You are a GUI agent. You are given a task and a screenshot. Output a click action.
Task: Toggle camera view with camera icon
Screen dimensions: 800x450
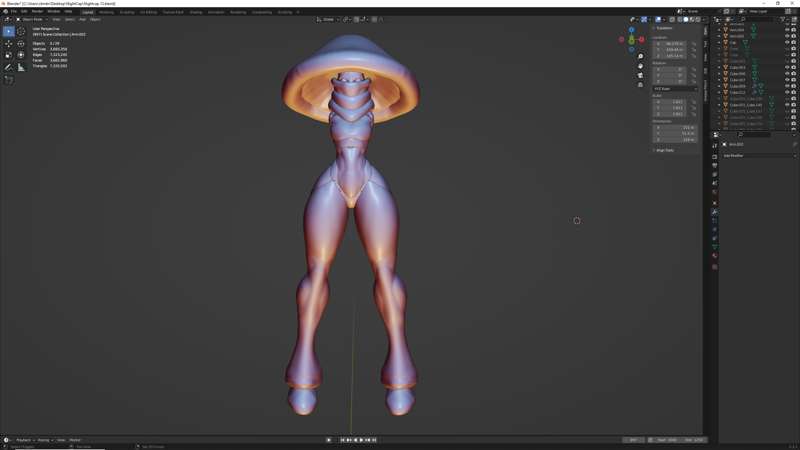(640, 76)
